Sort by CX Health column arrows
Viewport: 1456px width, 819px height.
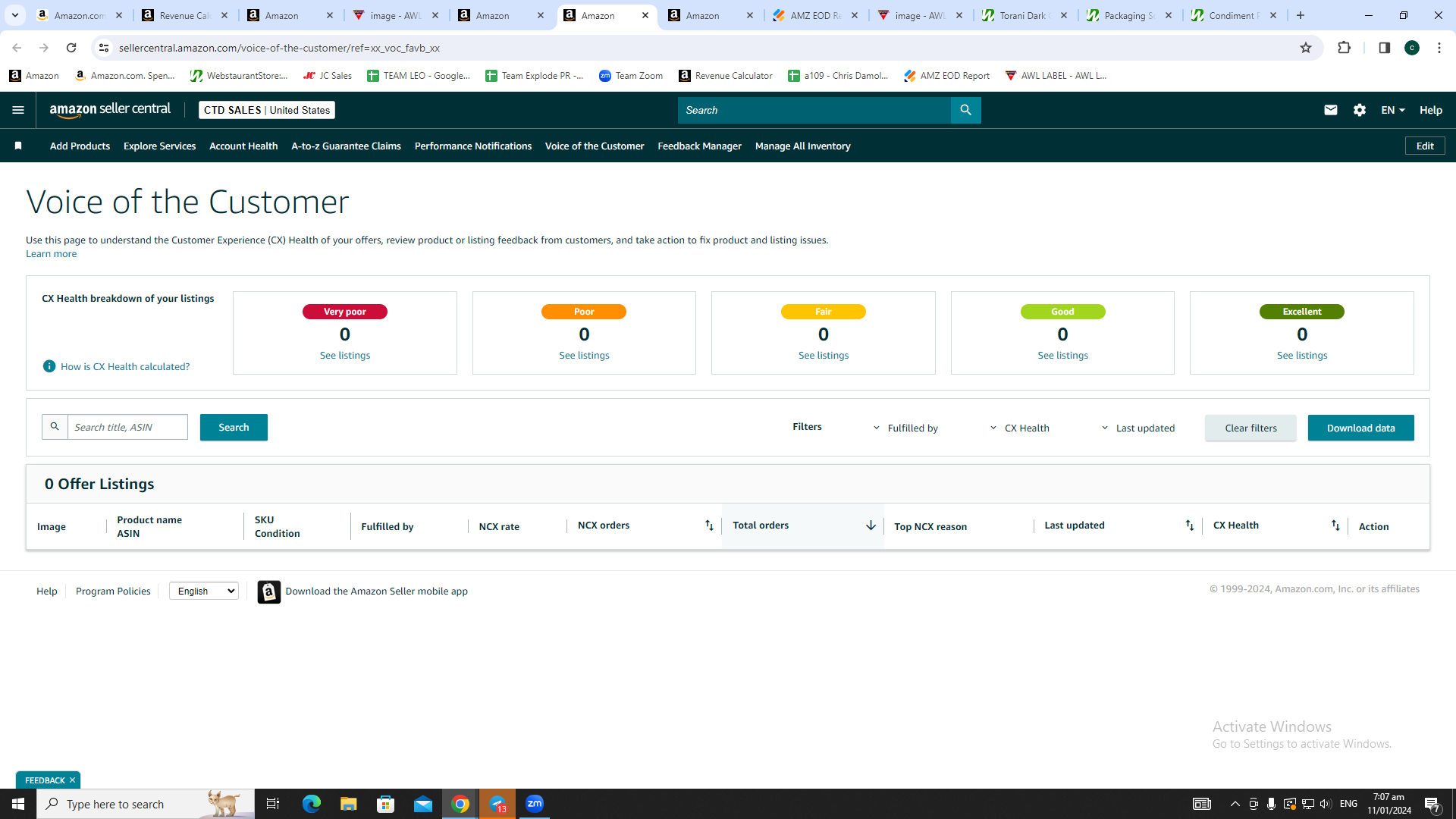tap(1335, 526)
